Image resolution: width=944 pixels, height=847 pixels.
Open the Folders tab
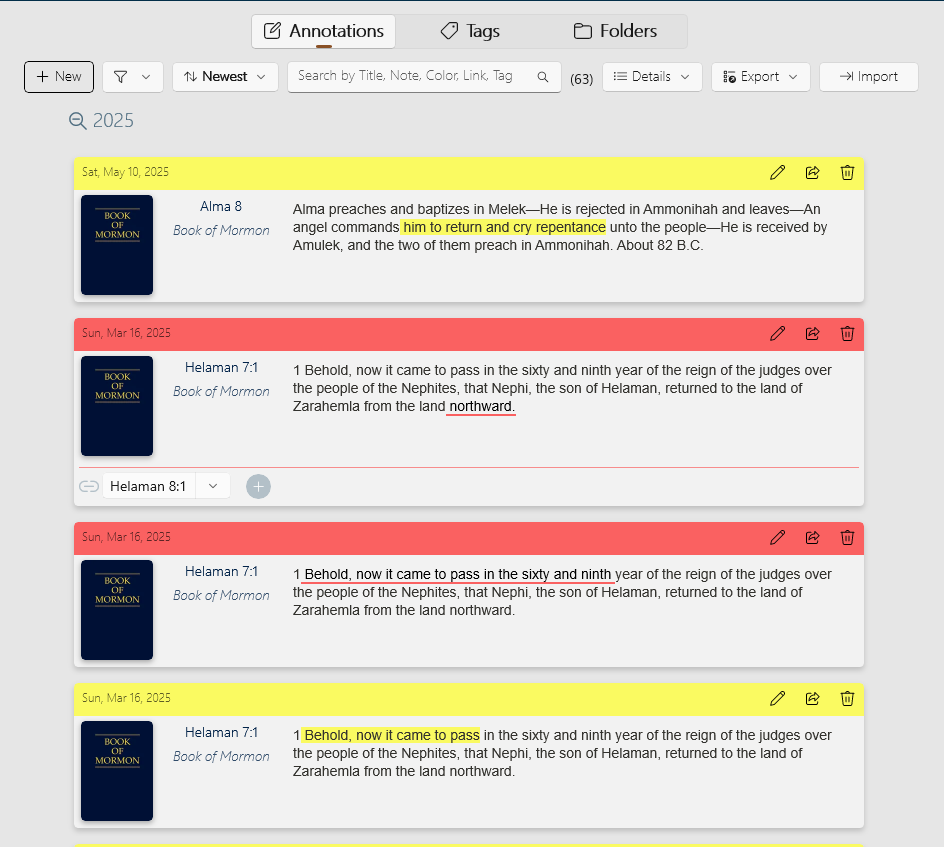point(615,31)
